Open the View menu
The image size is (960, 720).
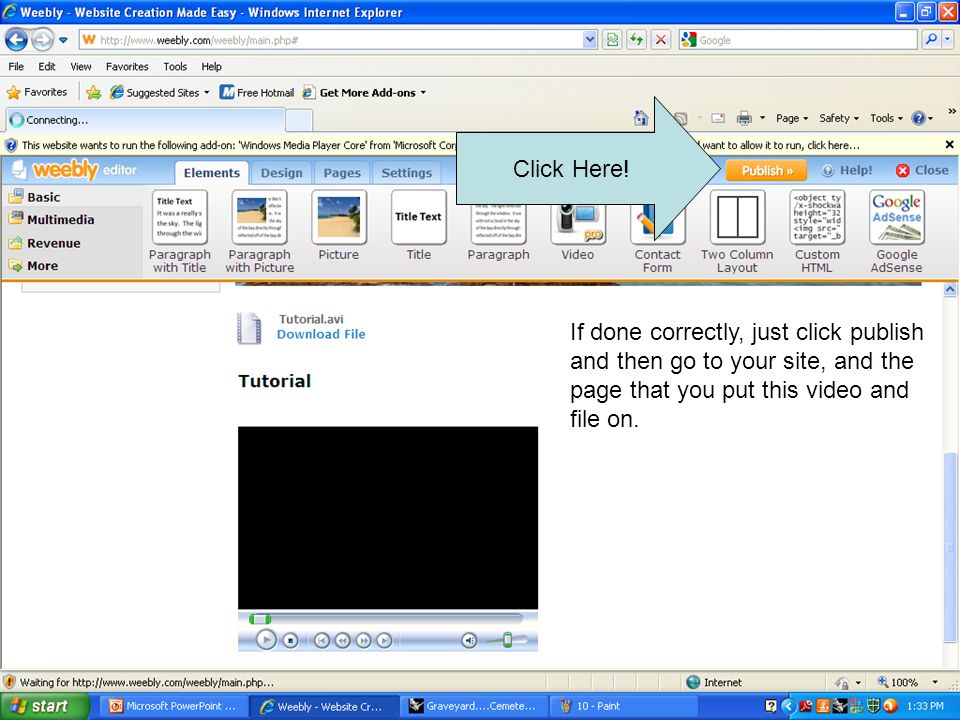click(x=81, y=67)
